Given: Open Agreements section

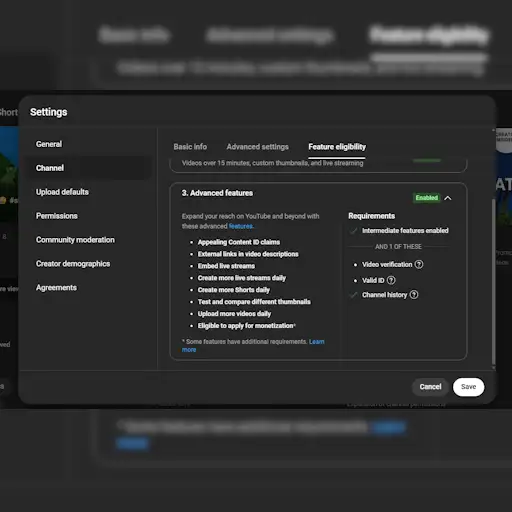Looking at the screenshot, I should (56, 288).
